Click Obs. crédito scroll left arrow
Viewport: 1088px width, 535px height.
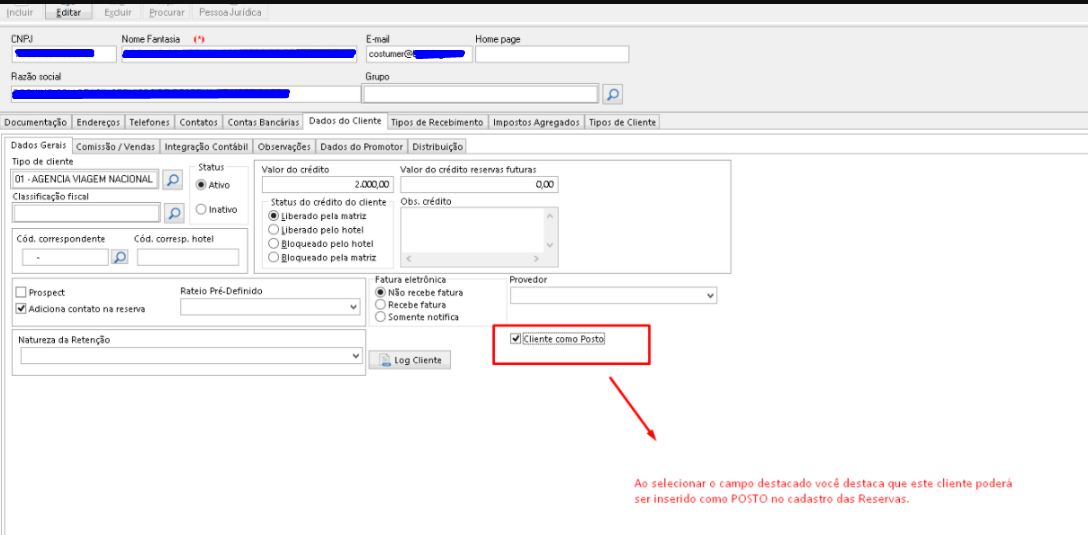[408, 259]
